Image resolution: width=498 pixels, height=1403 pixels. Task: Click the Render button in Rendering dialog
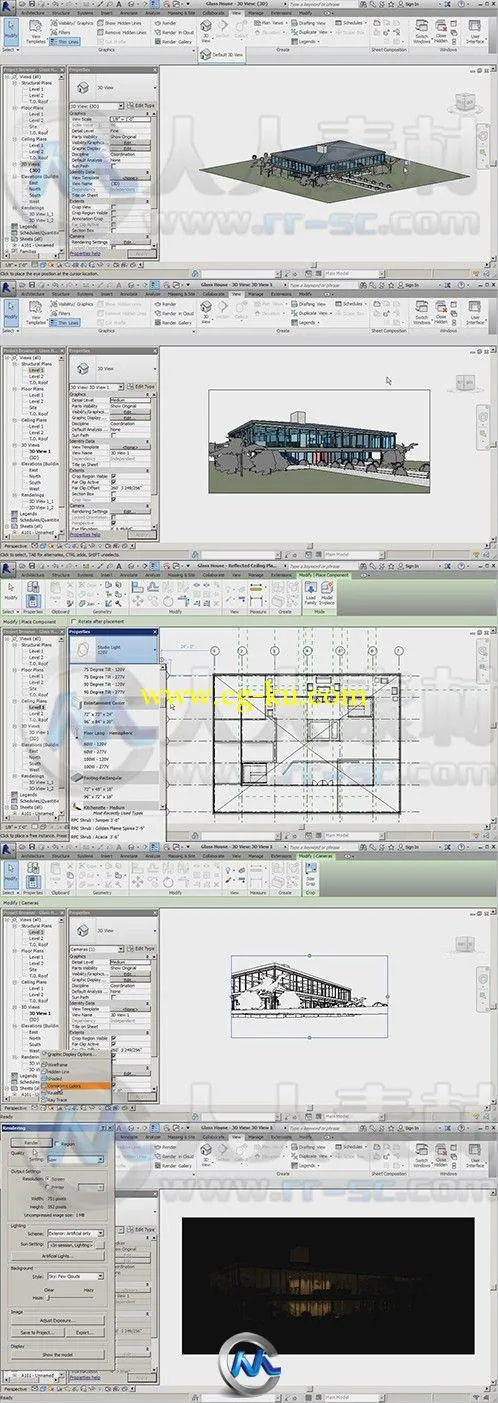pyautogui.click(x=31, y=1142)
